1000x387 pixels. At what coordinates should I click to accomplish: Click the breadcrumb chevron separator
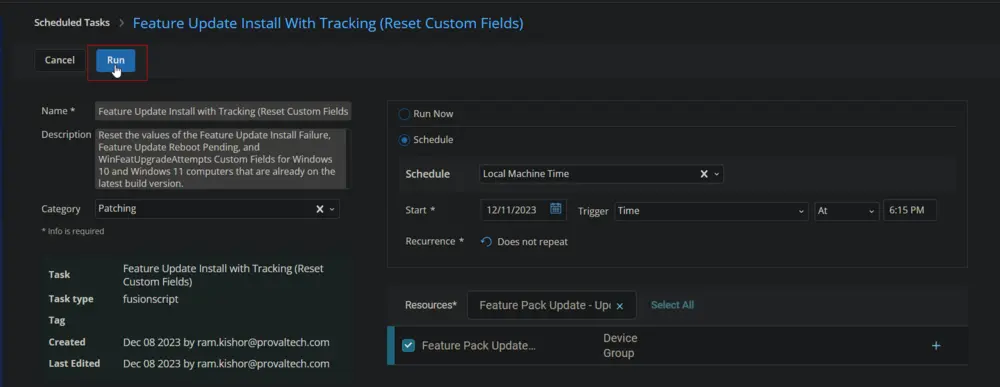tap(122, 22)
